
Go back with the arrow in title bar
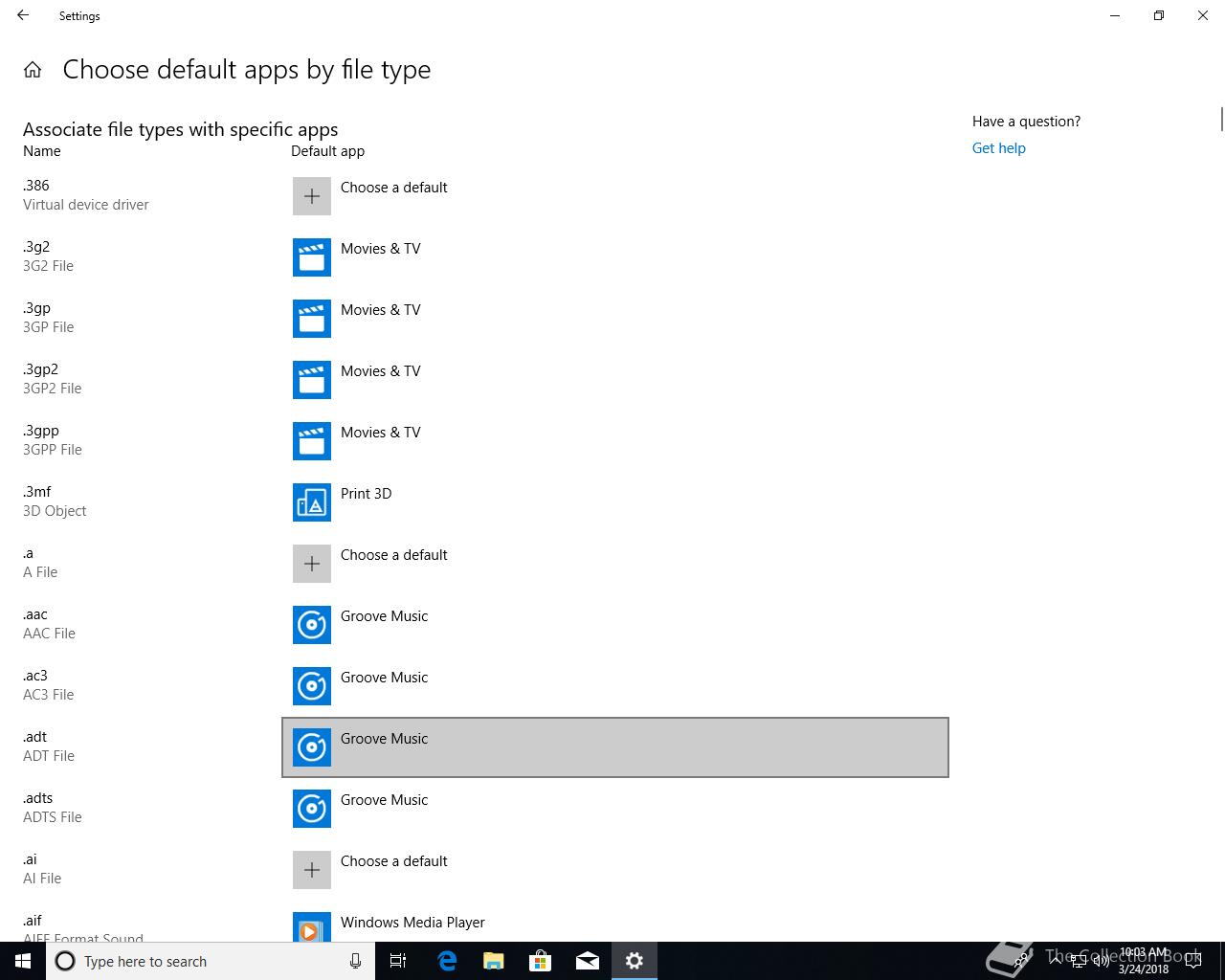point(23,15)
